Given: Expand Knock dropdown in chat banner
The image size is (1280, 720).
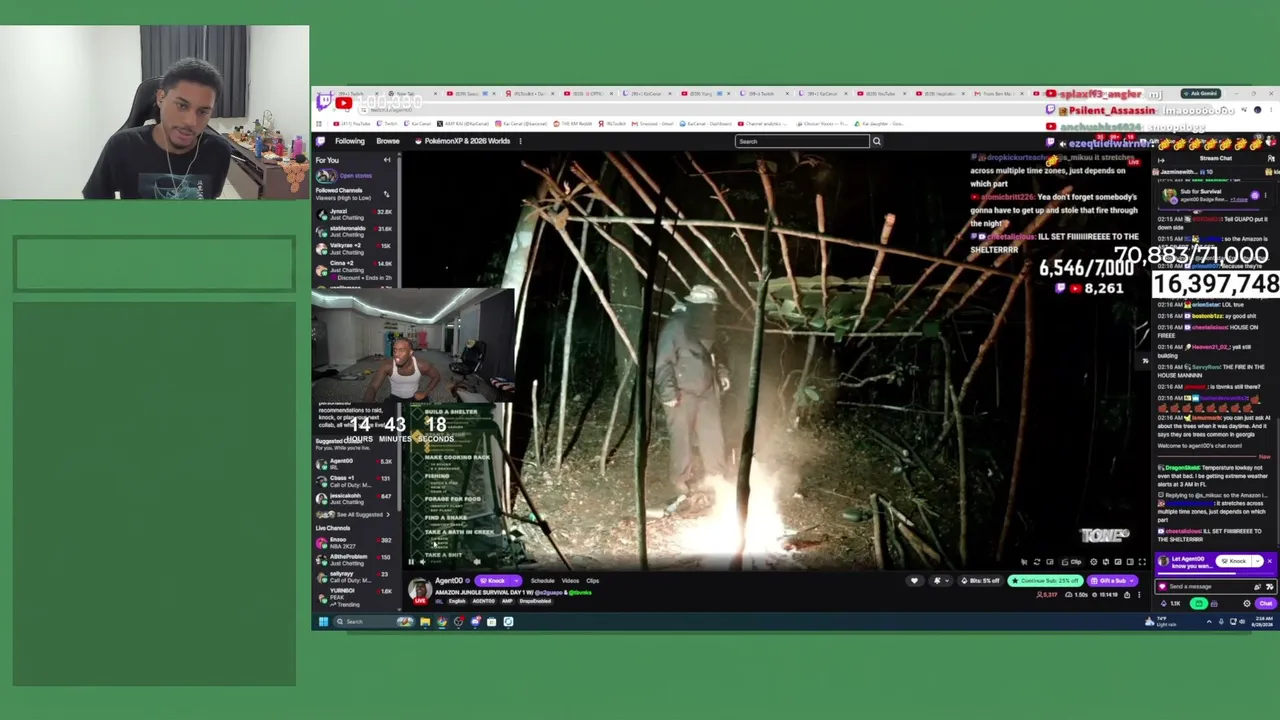Looking at the screenshot, I should 1257,561.
